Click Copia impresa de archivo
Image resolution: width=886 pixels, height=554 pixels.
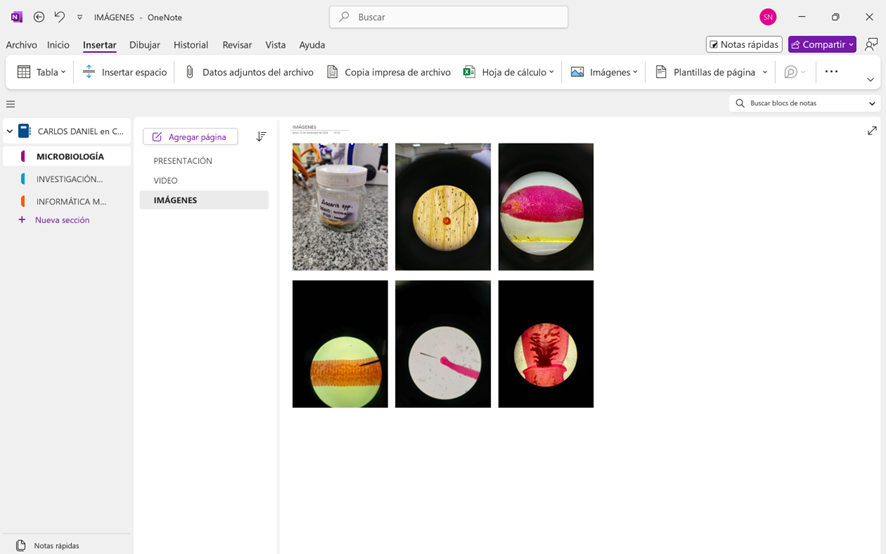click(x=389, y=72)
